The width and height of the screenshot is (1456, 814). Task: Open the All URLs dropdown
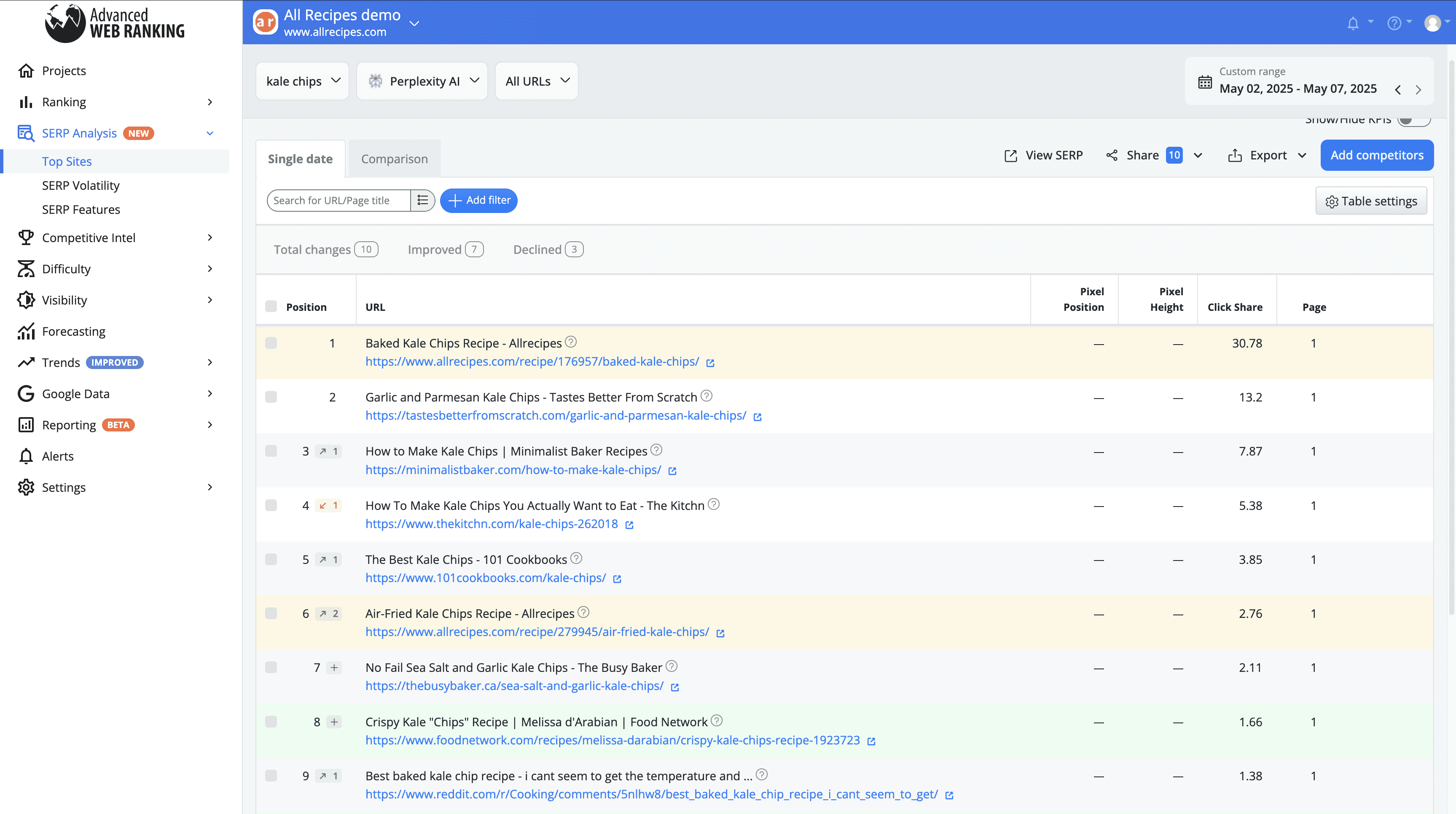(537, 81)
